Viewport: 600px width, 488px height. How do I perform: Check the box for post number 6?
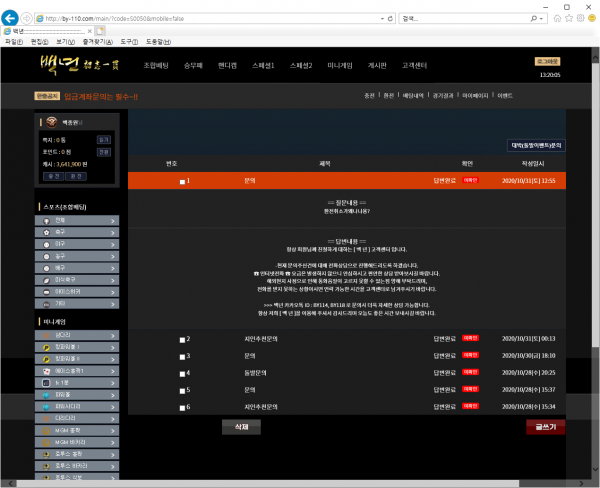(x=182, y=408)
